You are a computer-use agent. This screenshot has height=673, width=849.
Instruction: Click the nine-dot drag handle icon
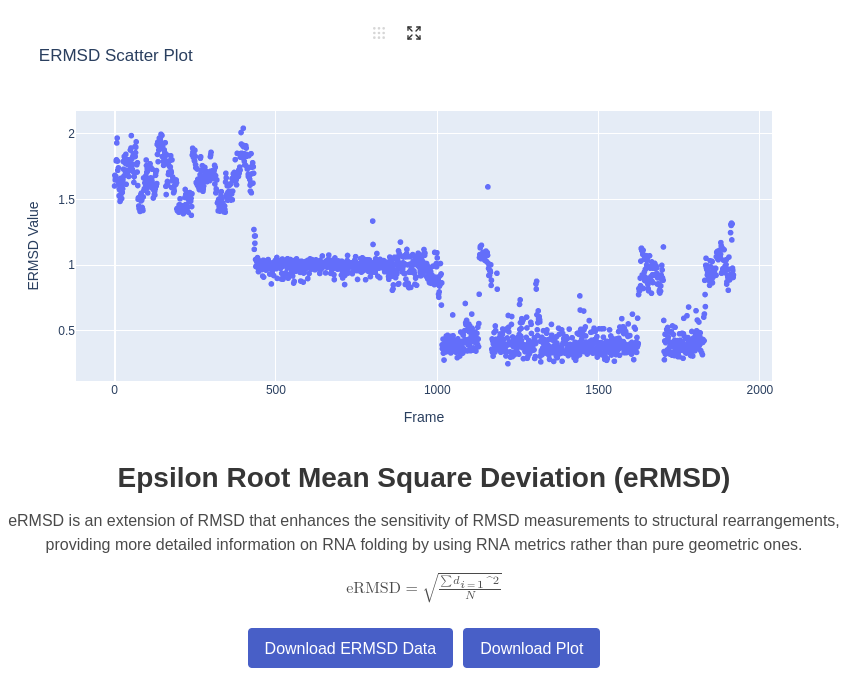pos(379,32)
